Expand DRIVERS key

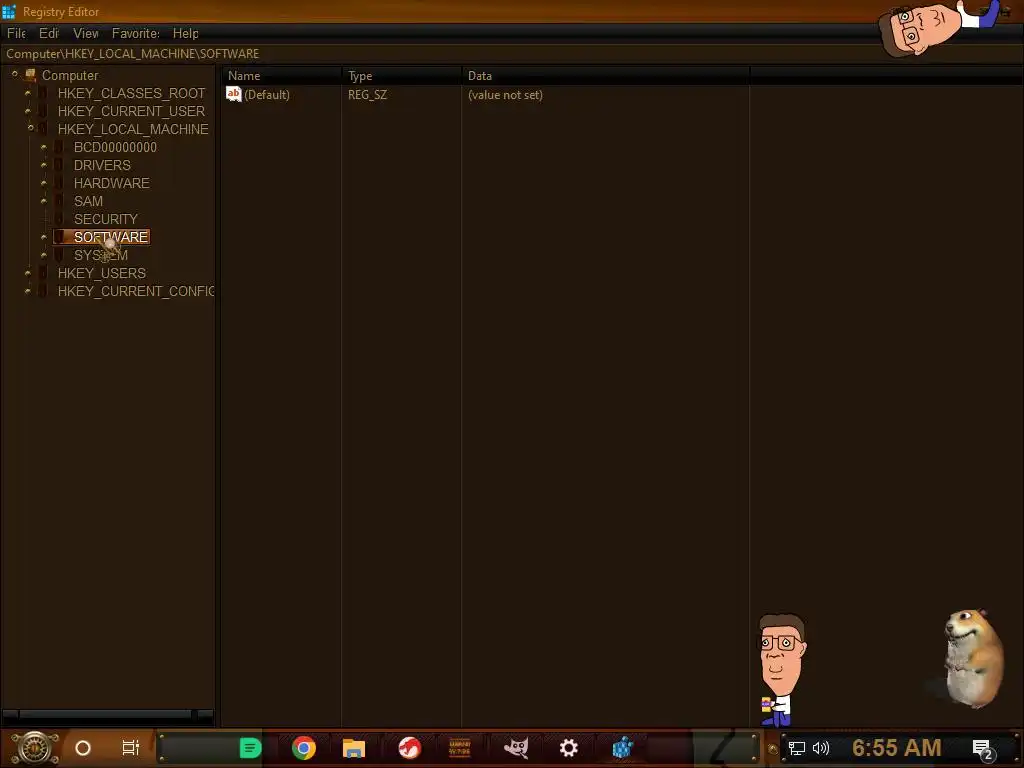[44, 165]
